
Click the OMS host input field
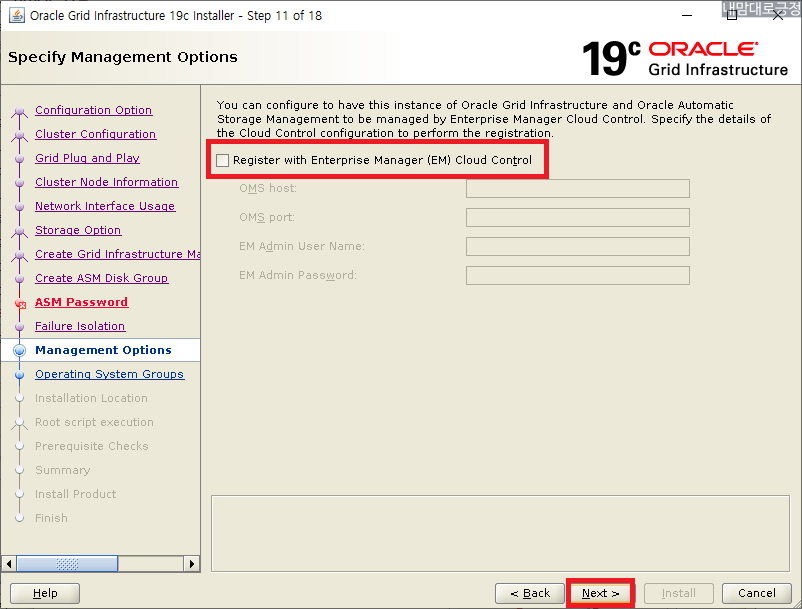click(577, 188)
